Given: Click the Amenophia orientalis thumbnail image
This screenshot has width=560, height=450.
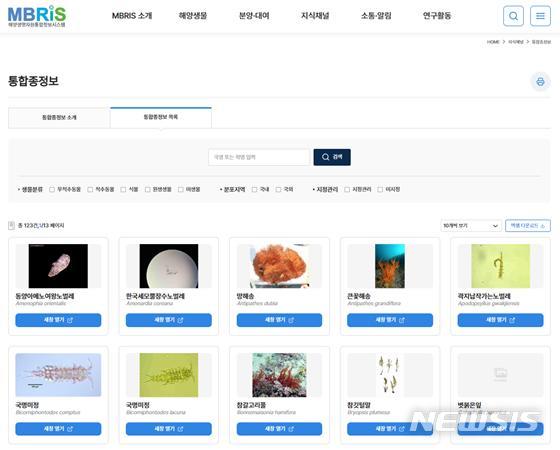Looking at the screenshot, I should (58, 266).
